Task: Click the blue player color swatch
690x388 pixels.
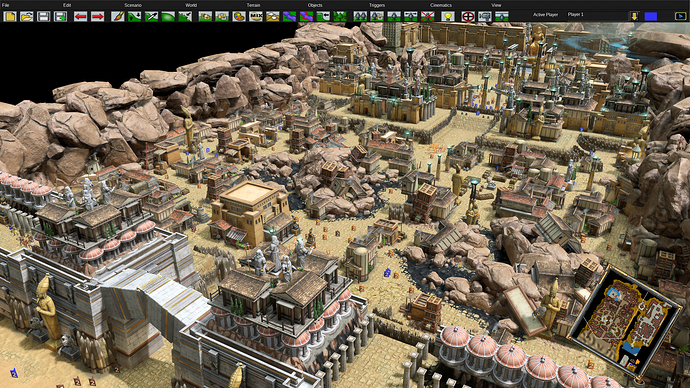Action: click(x=651, y=16)
